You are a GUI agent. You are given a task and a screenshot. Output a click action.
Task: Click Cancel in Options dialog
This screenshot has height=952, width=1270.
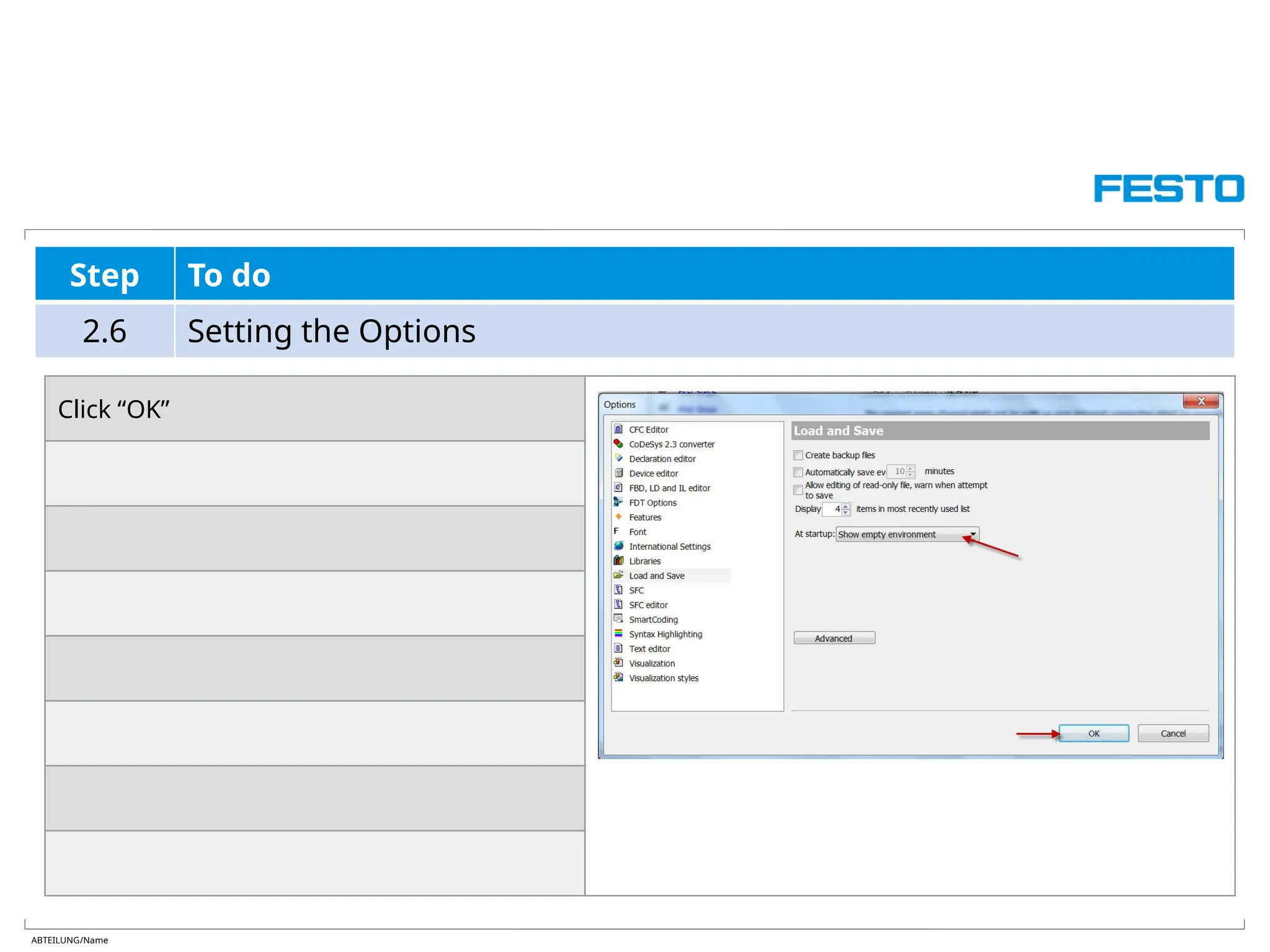tap(1173, 733)
